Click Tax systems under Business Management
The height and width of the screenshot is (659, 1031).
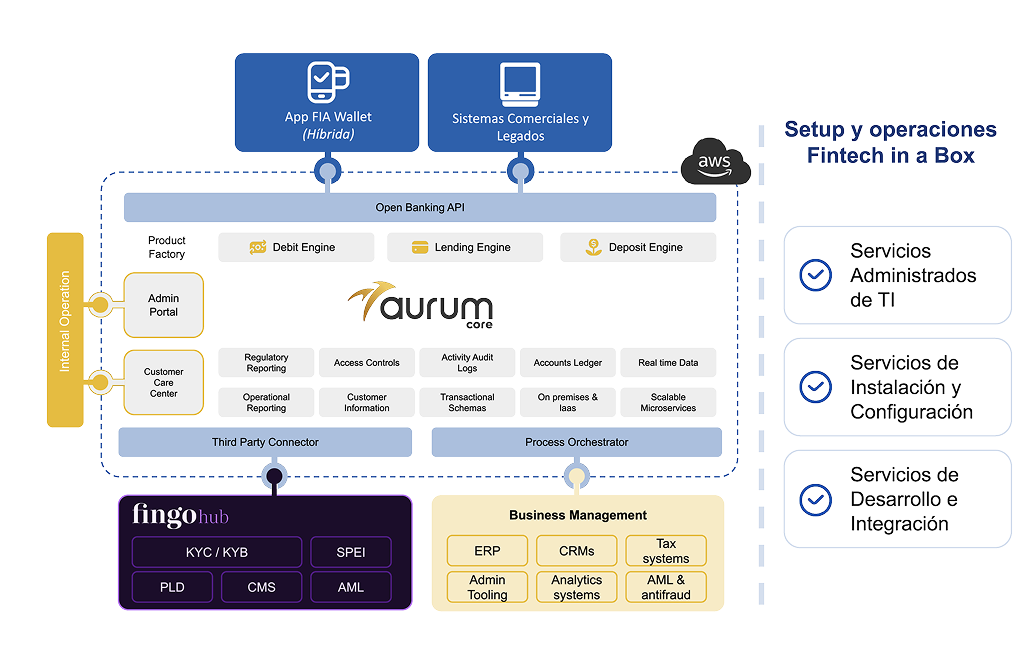coord(666,550)
